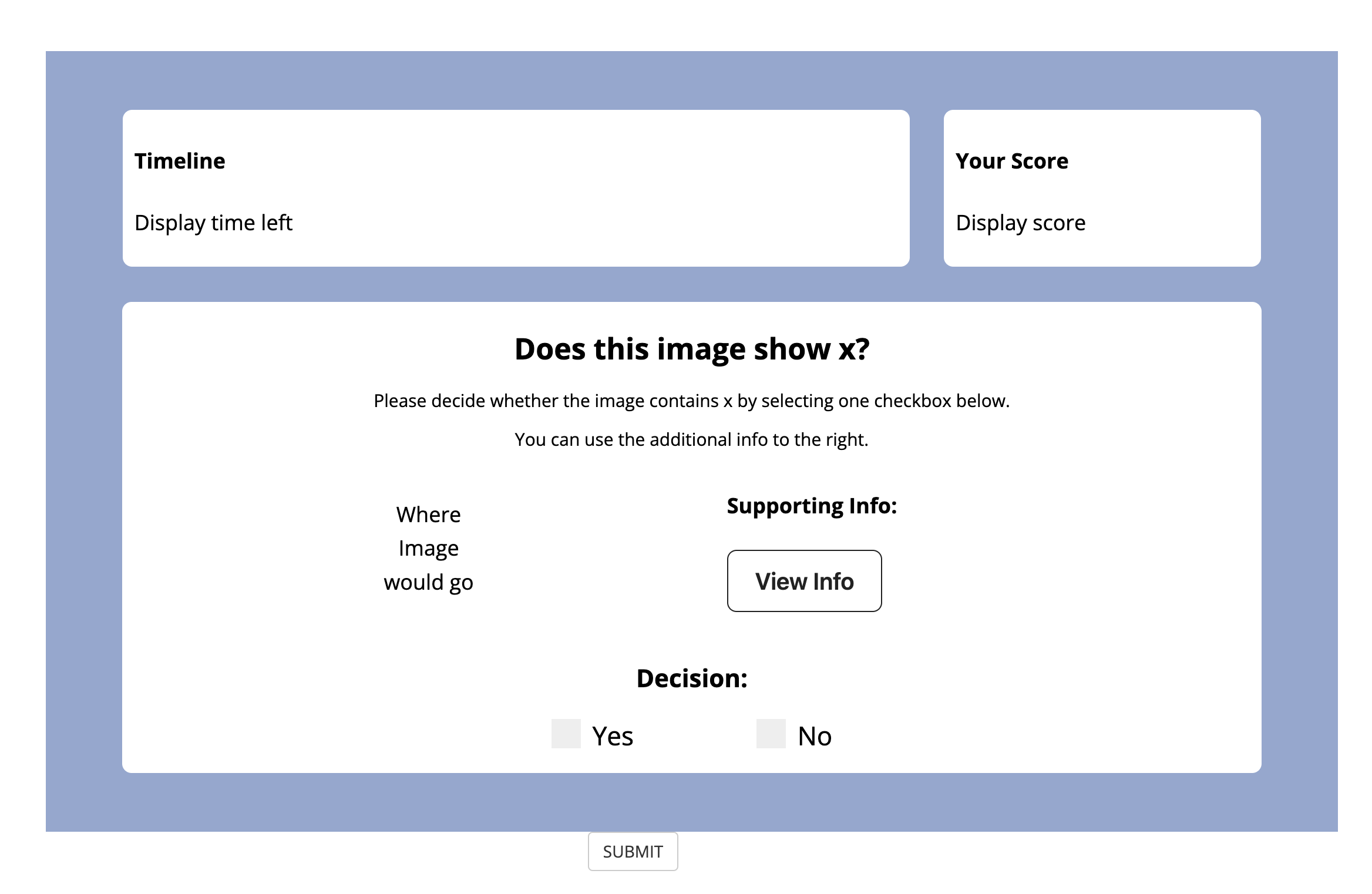Screen dimensions: 1372x894
Task: Check the Yes decision checkbox
Action: [566, 734]
